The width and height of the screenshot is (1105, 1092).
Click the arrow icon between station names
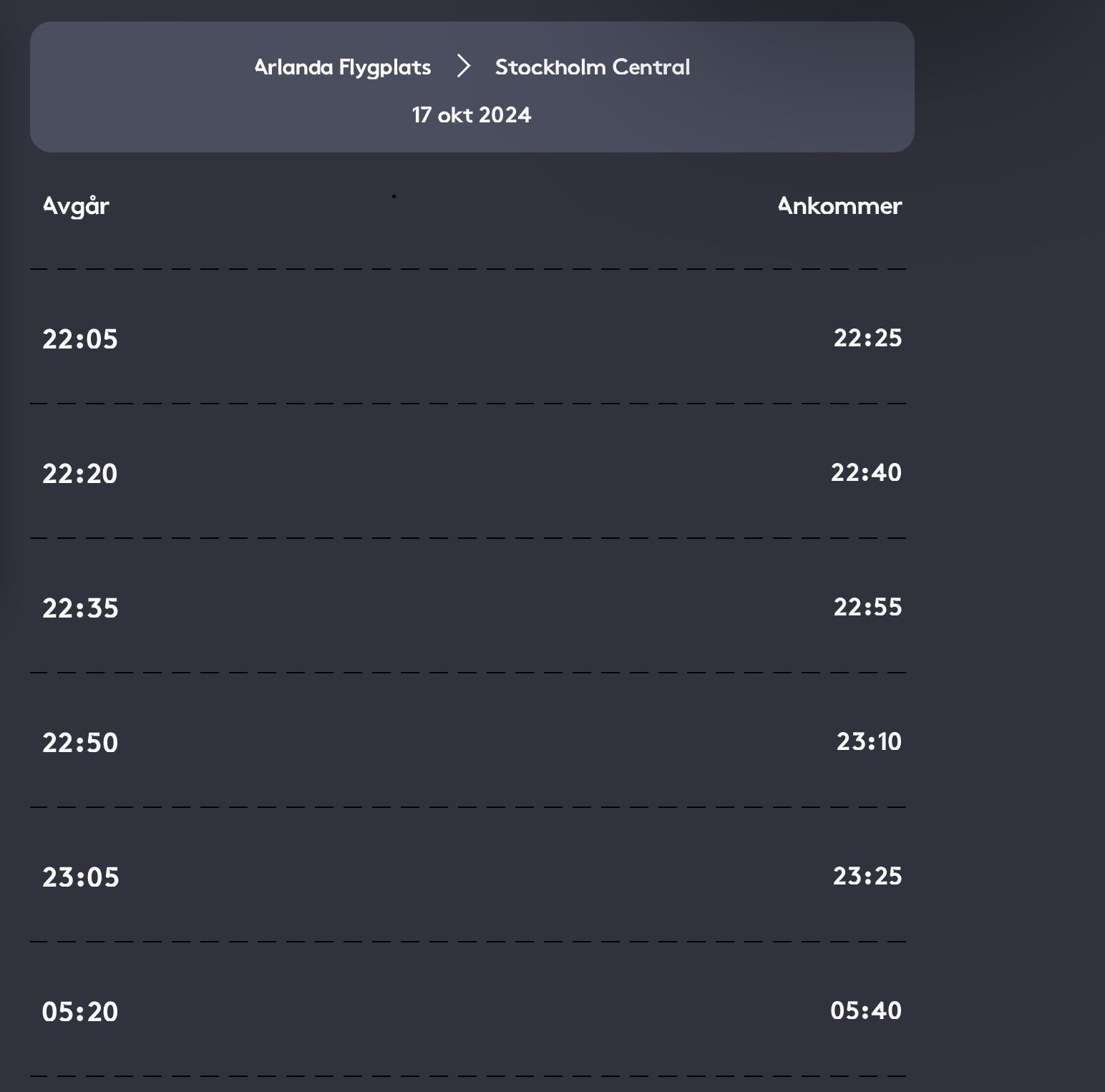point(464,67)
